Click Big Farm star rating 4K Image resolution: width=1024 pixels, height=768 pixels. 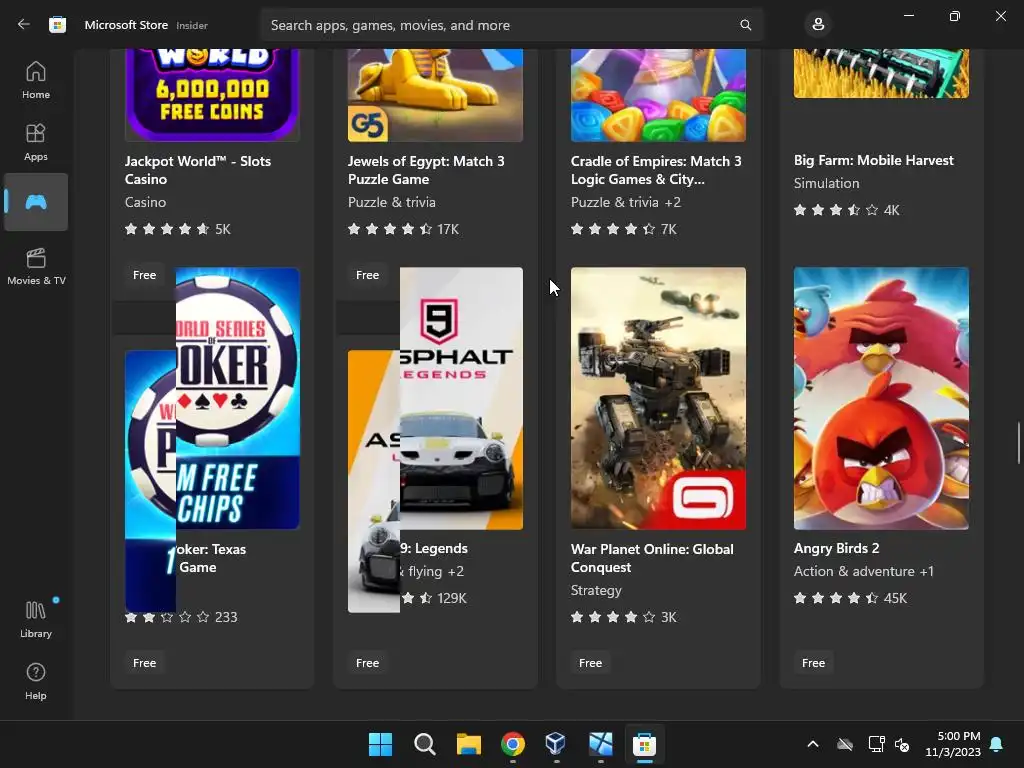tap(846, 210)
